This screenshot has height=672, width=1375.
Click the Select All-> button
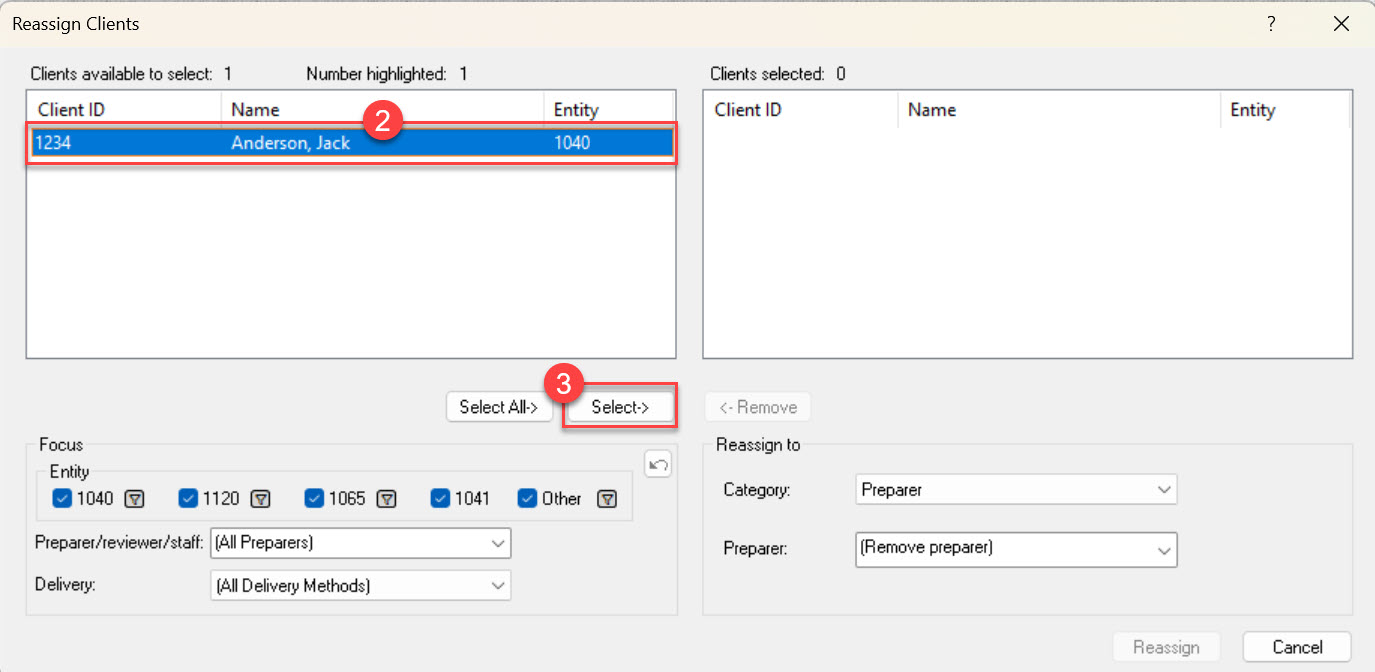[499, 407]
